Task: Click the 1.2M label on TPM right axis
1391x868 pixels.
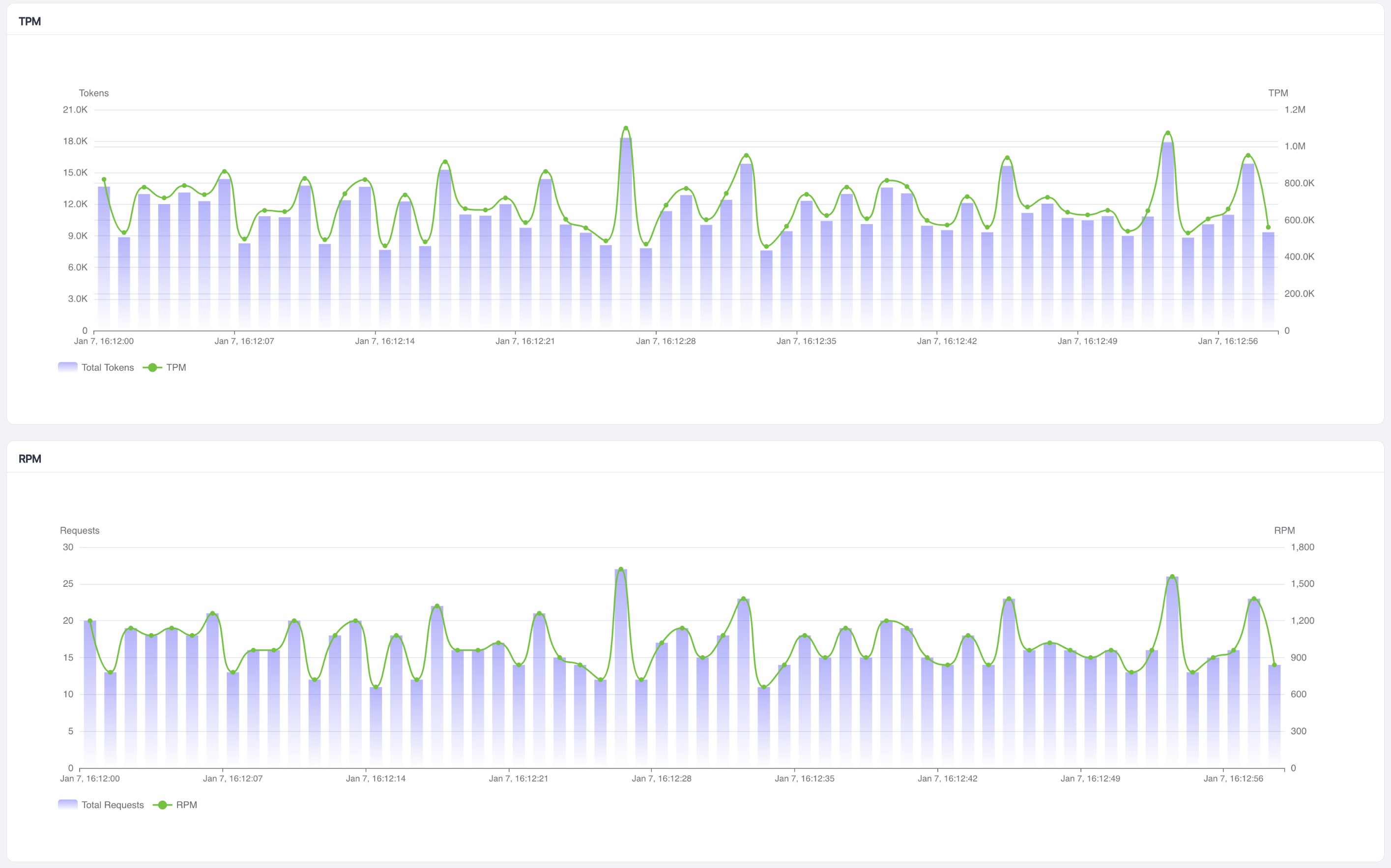Action: (x=1295, y=110)
